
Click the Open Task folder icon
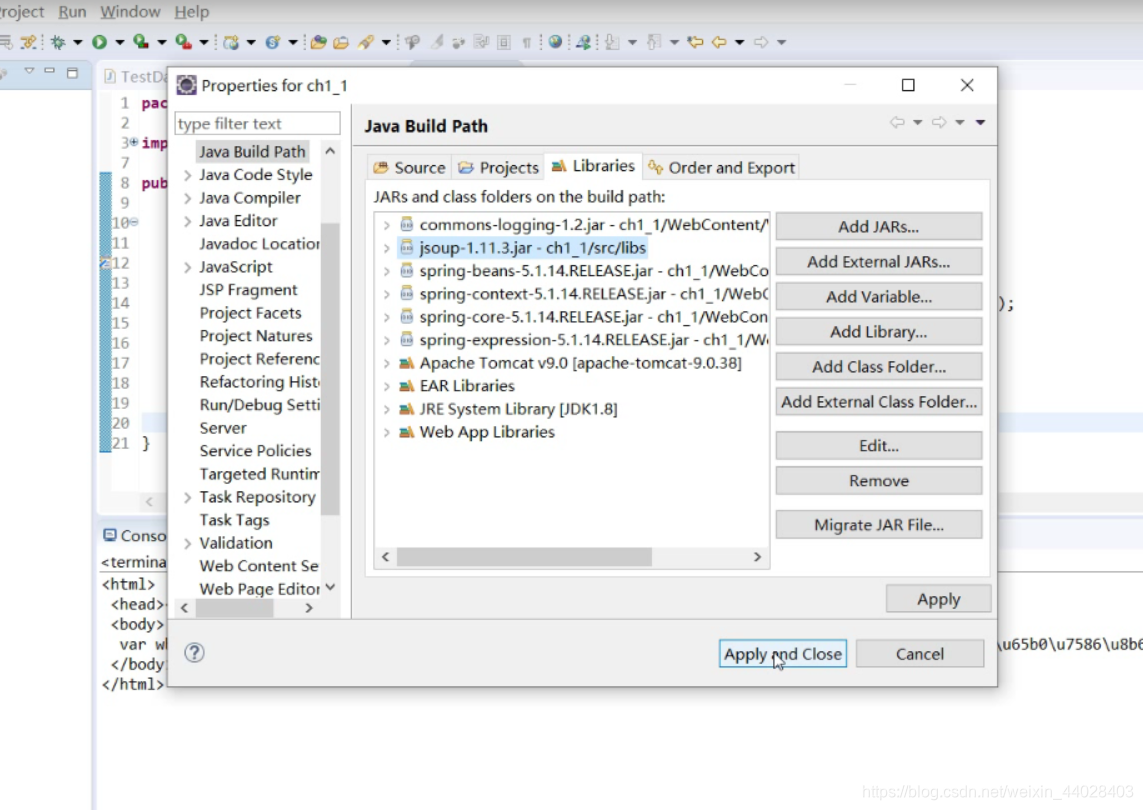[x=341, y=42]
